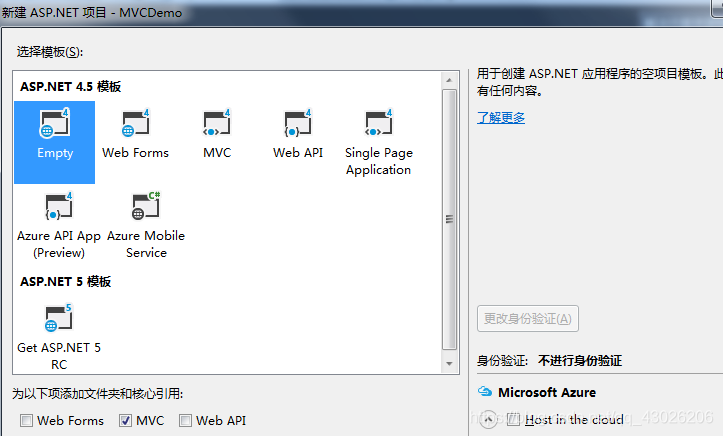Pick the MVC template icon

click(x=217, y=123)
